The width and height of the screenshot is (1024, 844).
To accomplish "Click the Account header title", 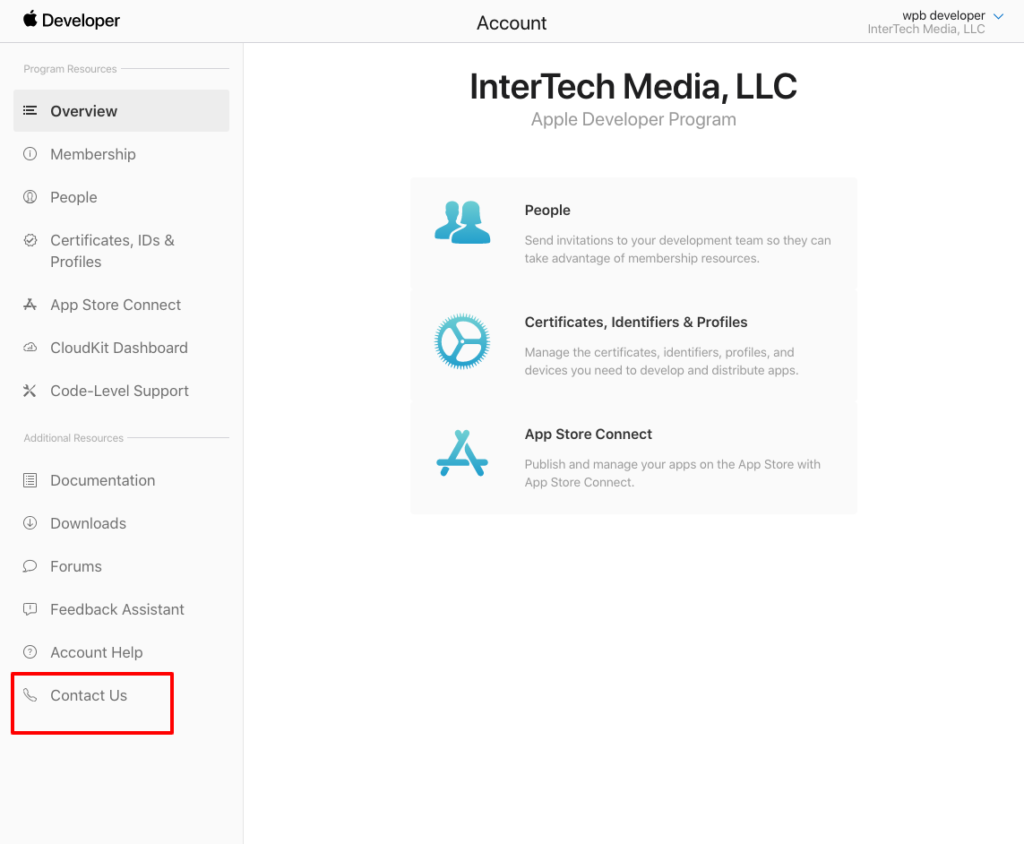I will point(511,23).
